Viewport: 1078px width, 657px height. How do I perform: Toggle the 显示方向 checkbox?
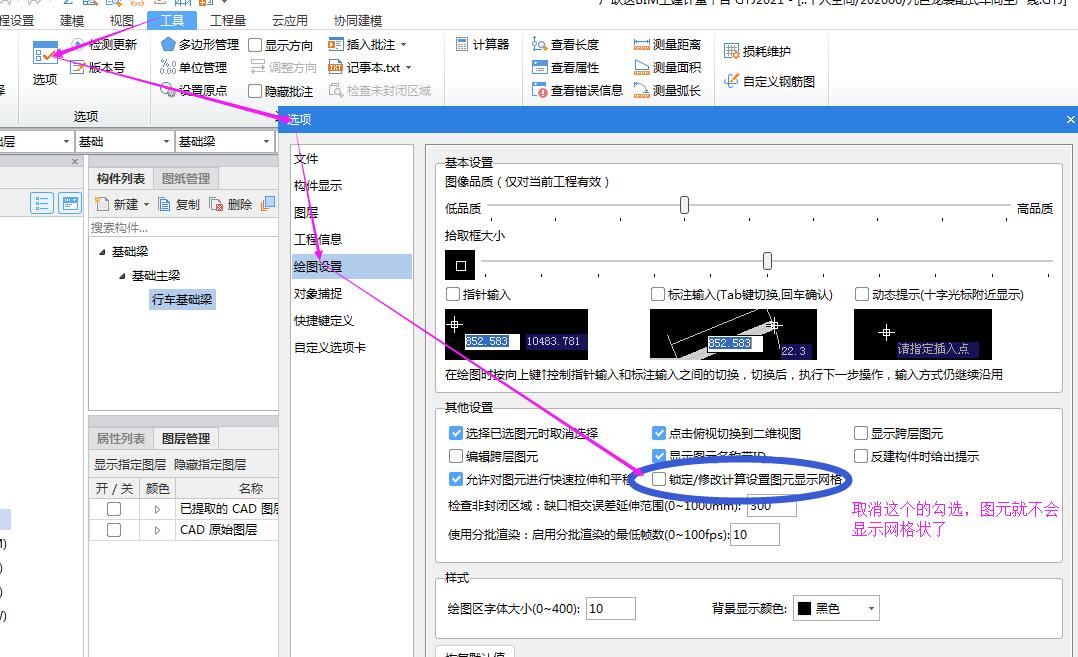point(255,45)
